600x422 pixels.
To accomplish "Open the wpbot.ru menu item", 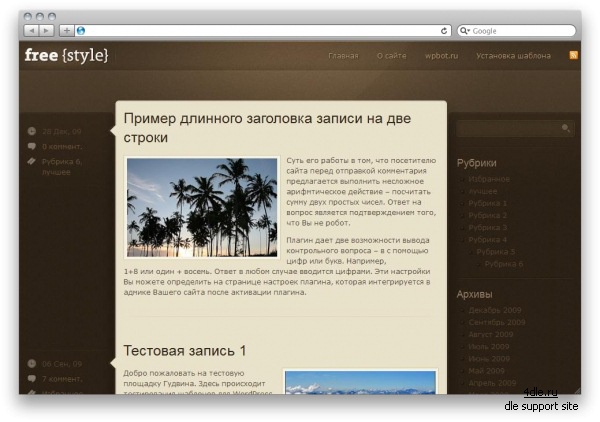I will pyautogui.click(x=441, y=56).
